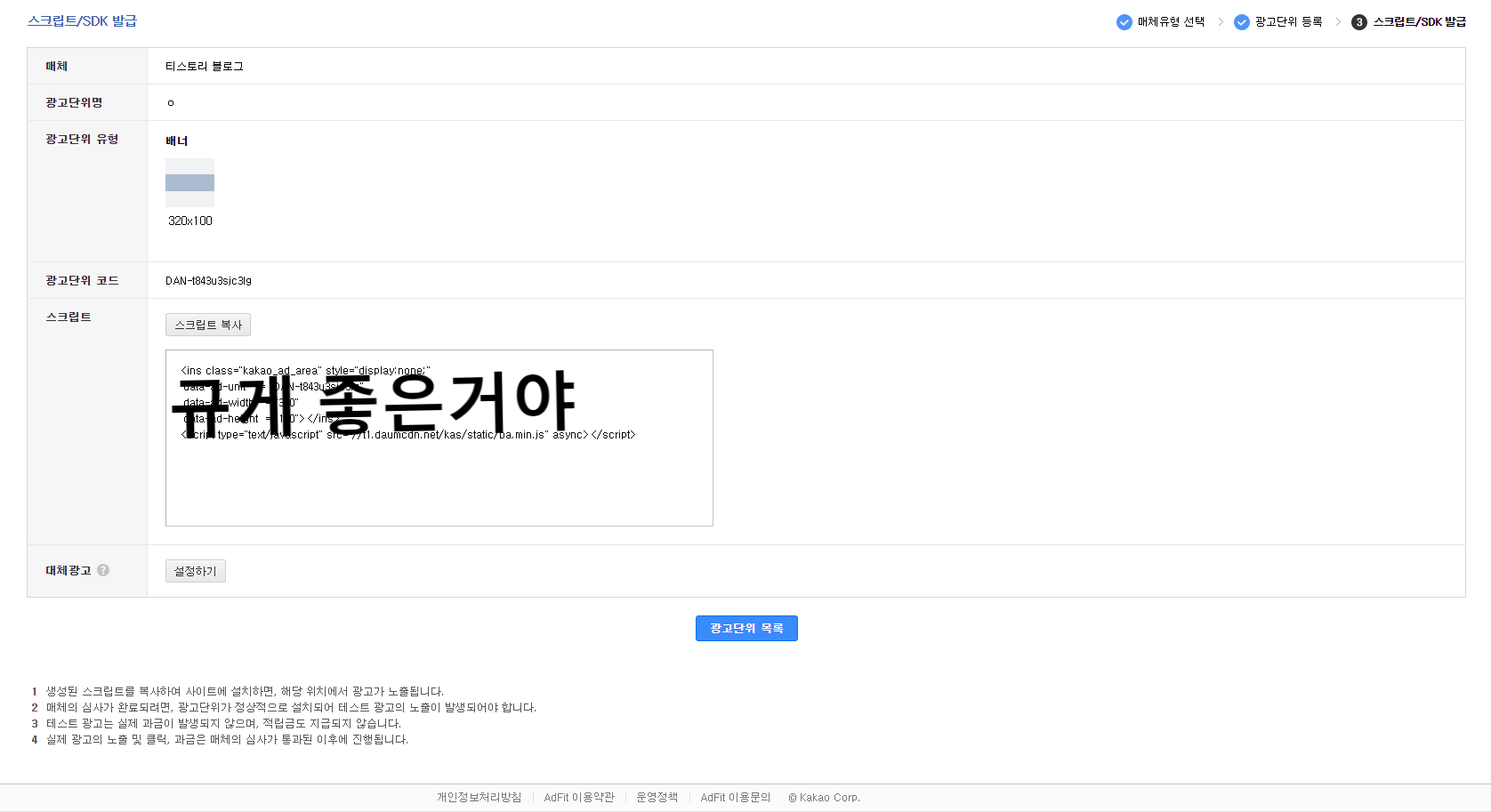Click the 320x100 size label

(190, 221)
